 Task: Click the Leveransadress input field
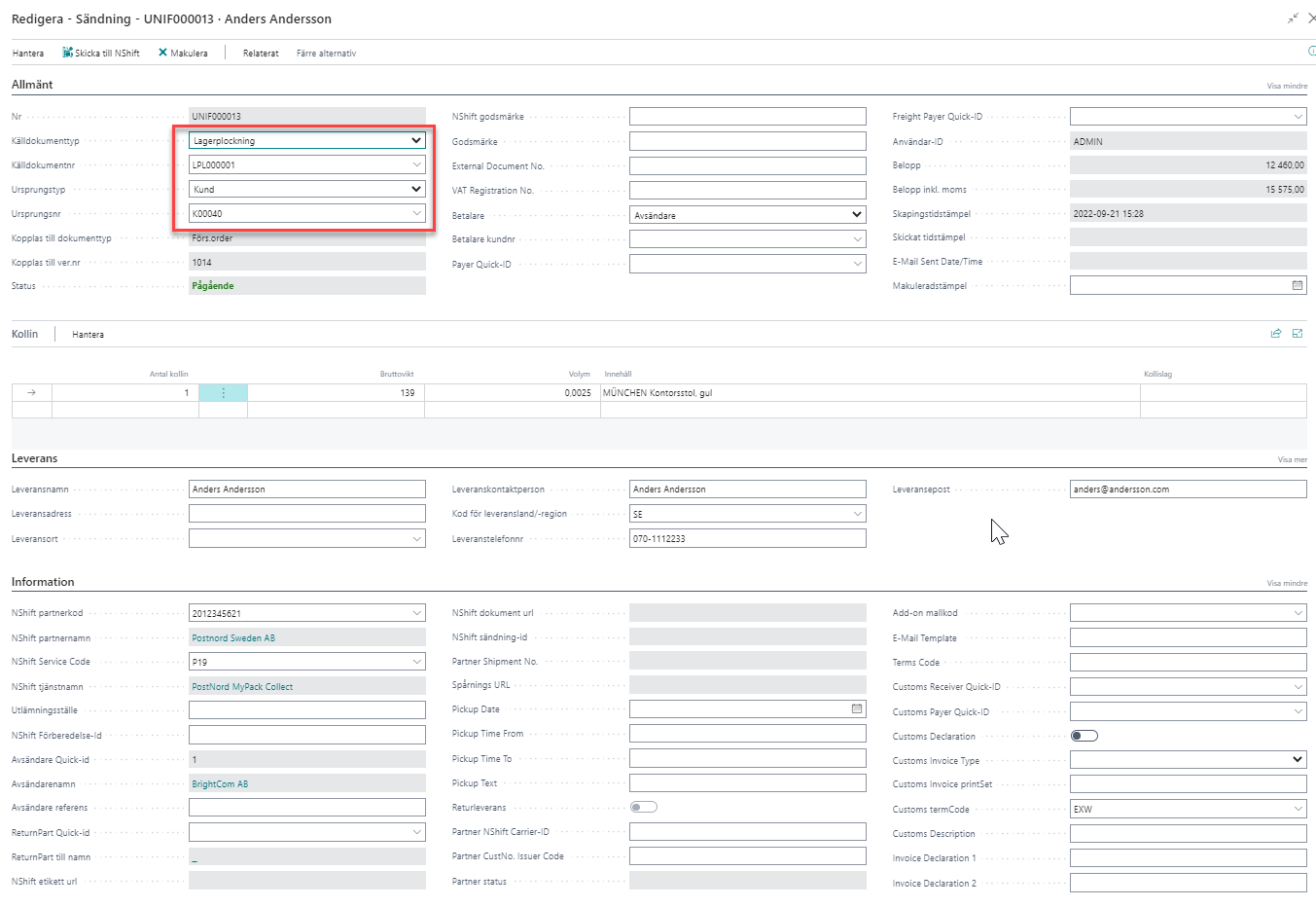(x=306, y=514)
